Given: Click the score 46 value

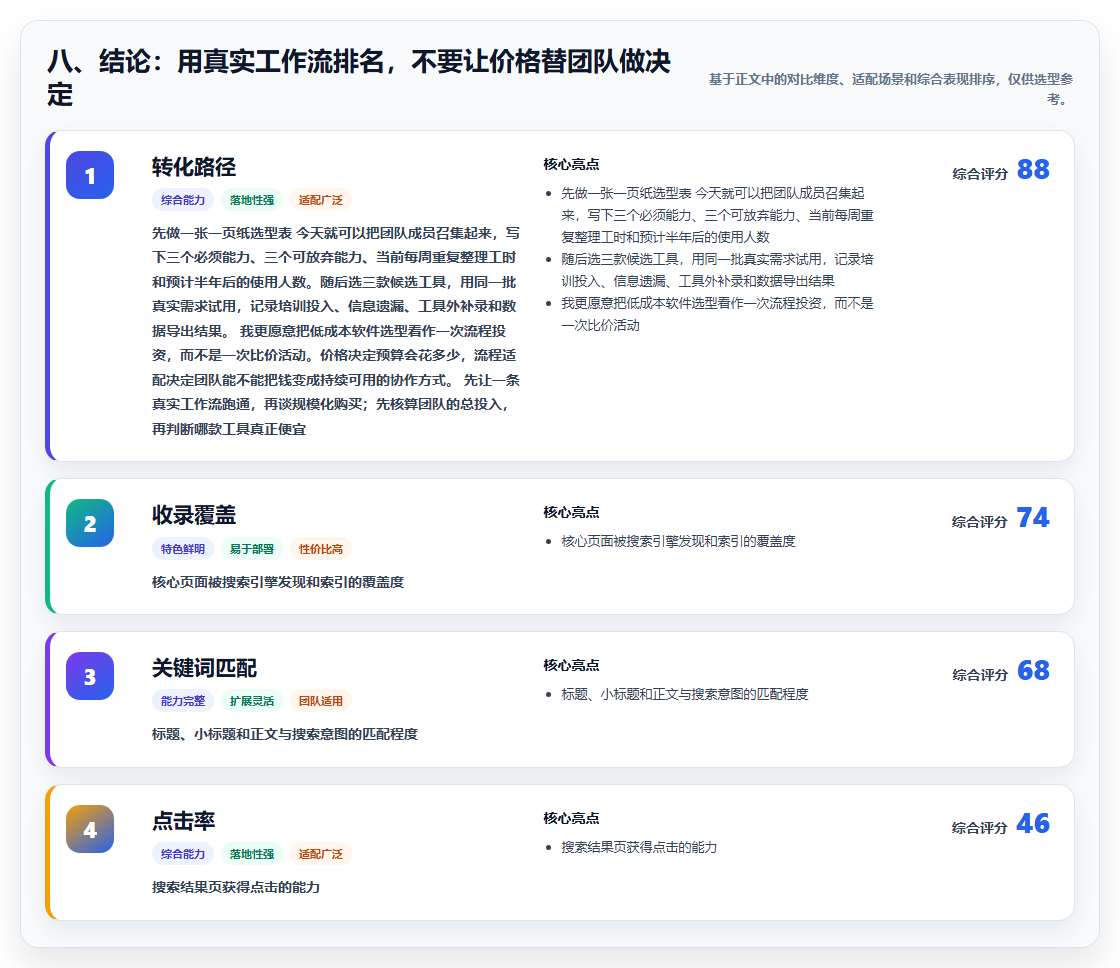Looking at the screenshot, I should click(1033, 823).
